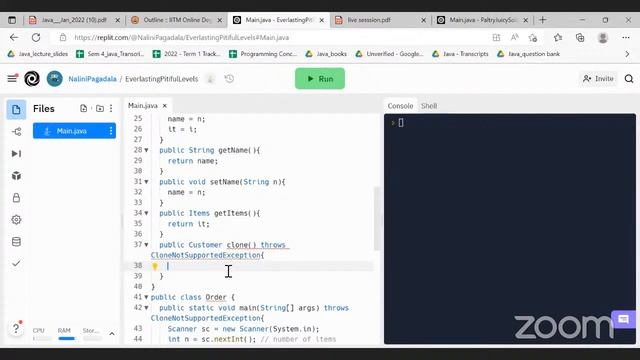
Task: Click inside the console prompt area
Action: [x=401, y=123]
